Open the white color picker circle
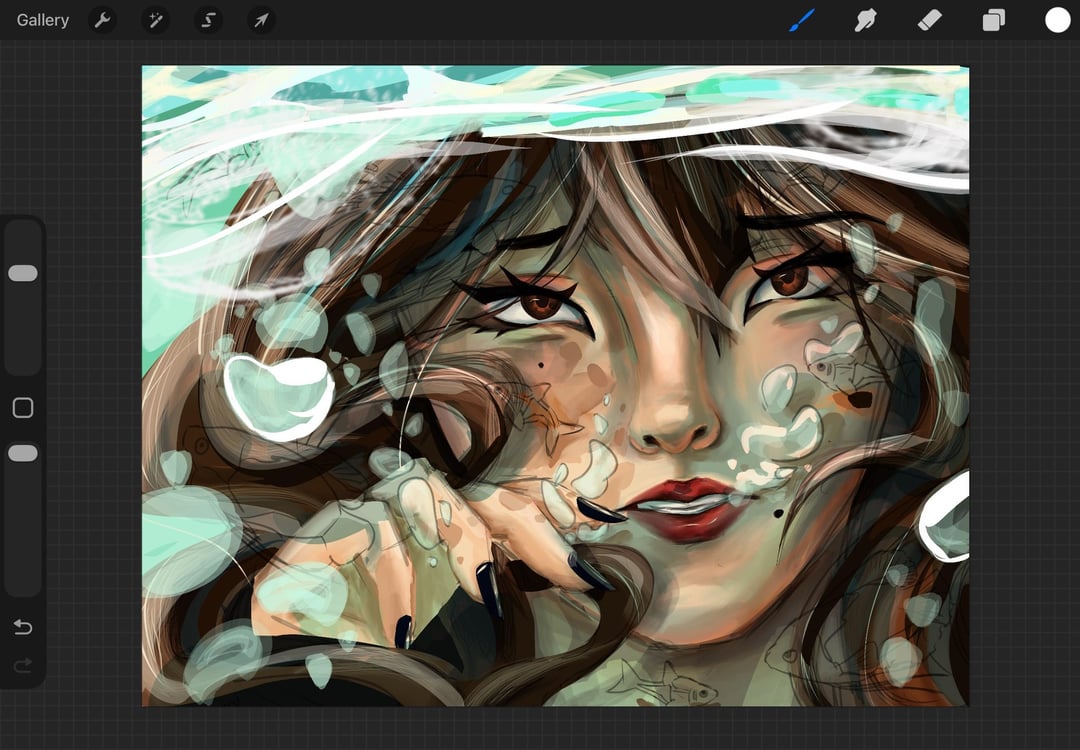1080x750 pixels. pos(1057,20)
